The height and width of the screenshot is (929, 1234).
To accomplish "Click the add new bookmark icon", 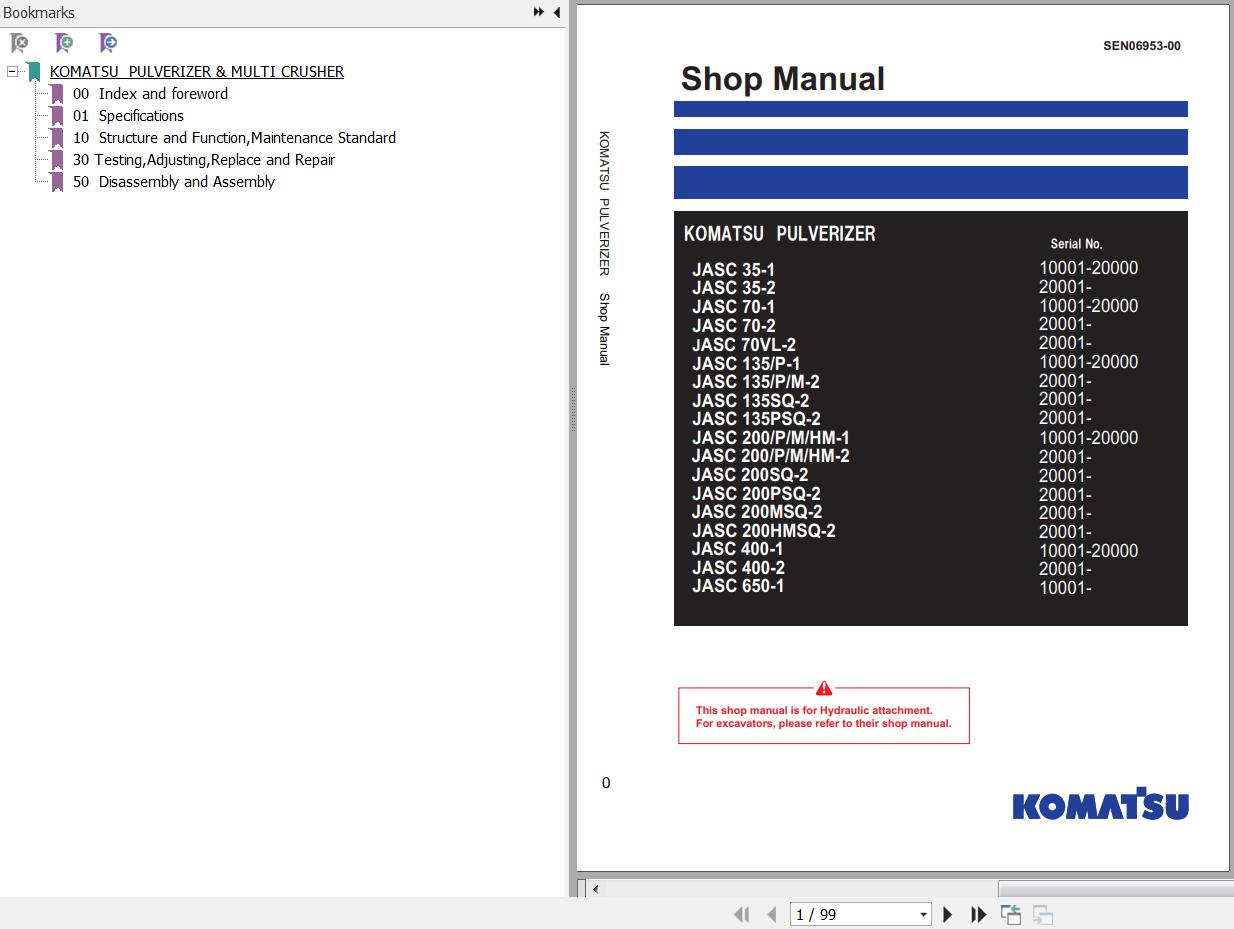I will pos(64,43).
